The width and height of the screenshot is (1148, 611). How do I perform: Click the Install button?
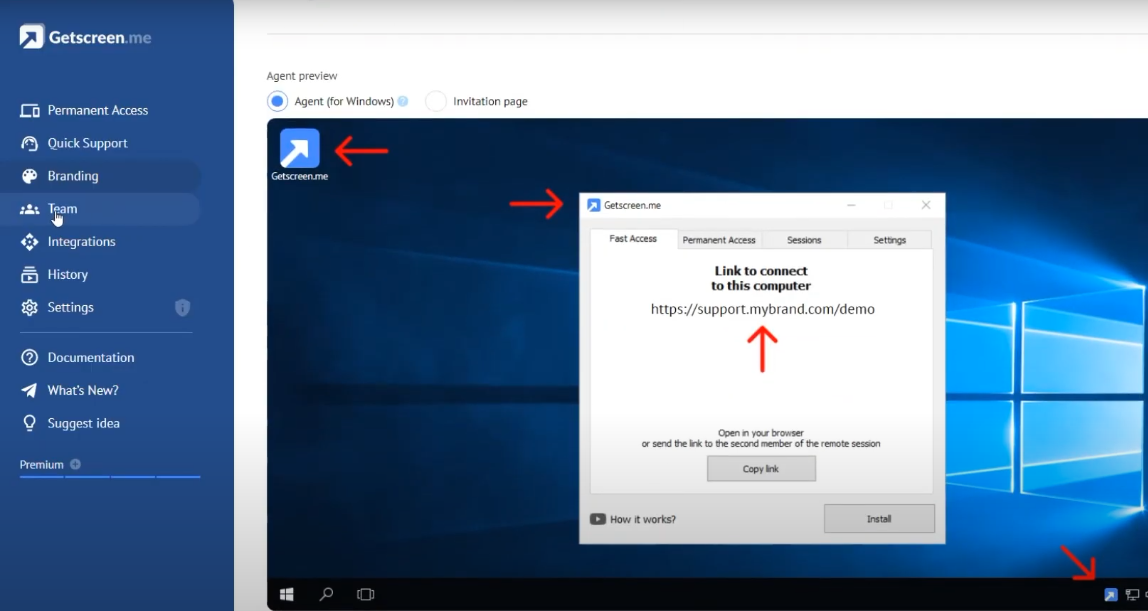pyautogui.click(x=879, y=519)
